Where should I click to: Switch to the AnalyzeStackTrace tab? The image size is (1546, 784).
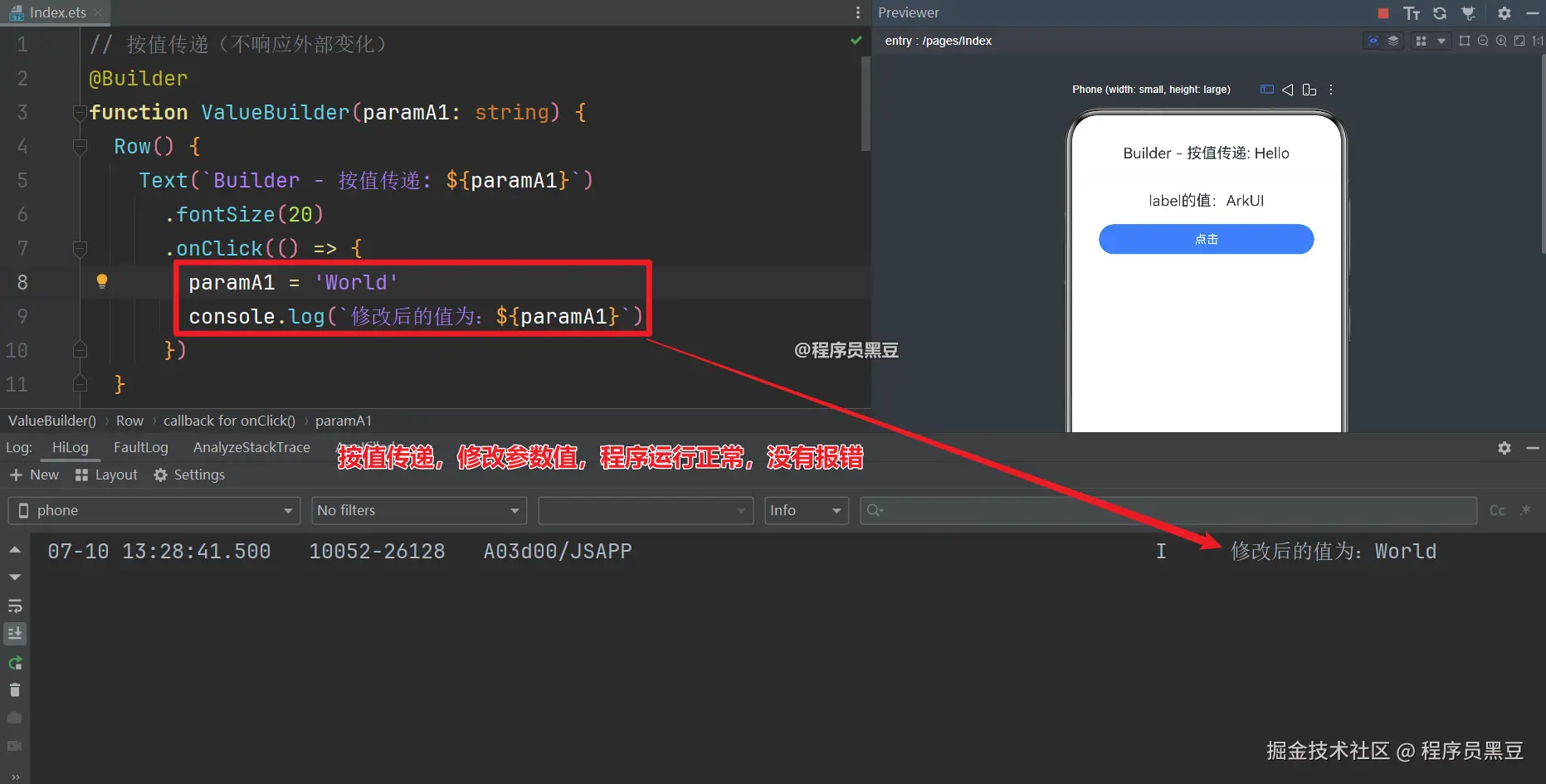pos(251,447)
